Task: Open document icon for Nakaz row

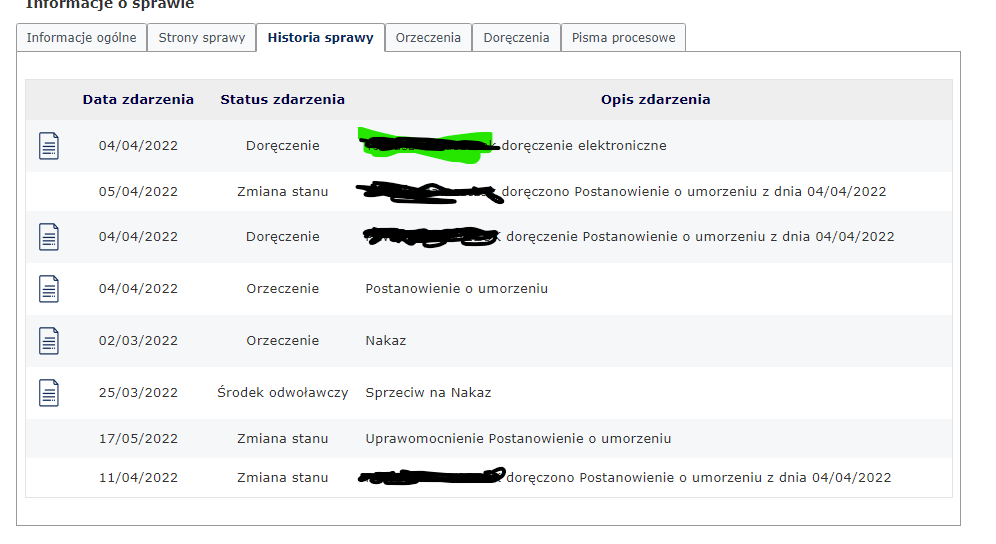Action: 49,341
